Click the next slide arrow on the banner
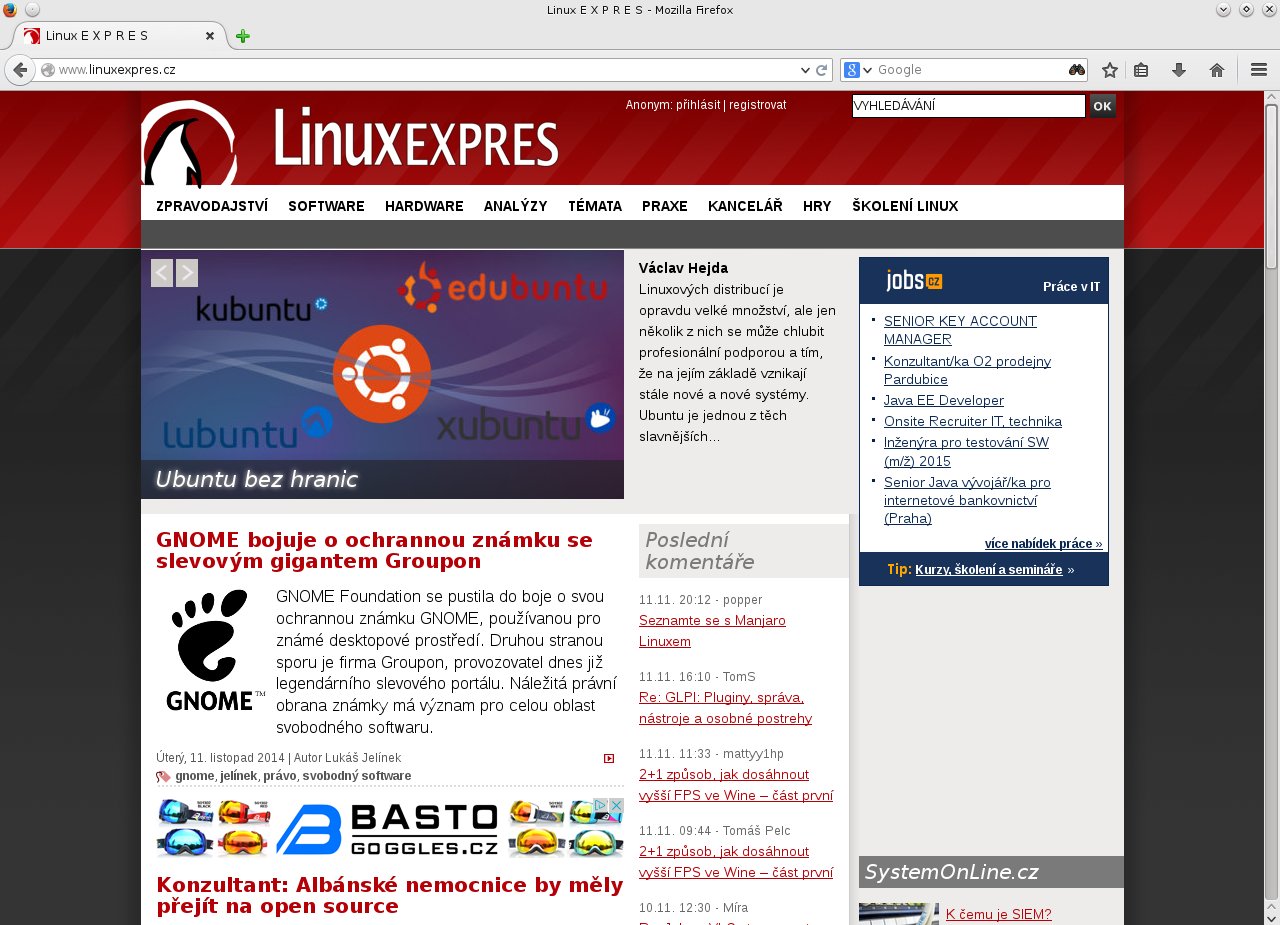Viewport: 1280px width, 925px height. point(187,273)
